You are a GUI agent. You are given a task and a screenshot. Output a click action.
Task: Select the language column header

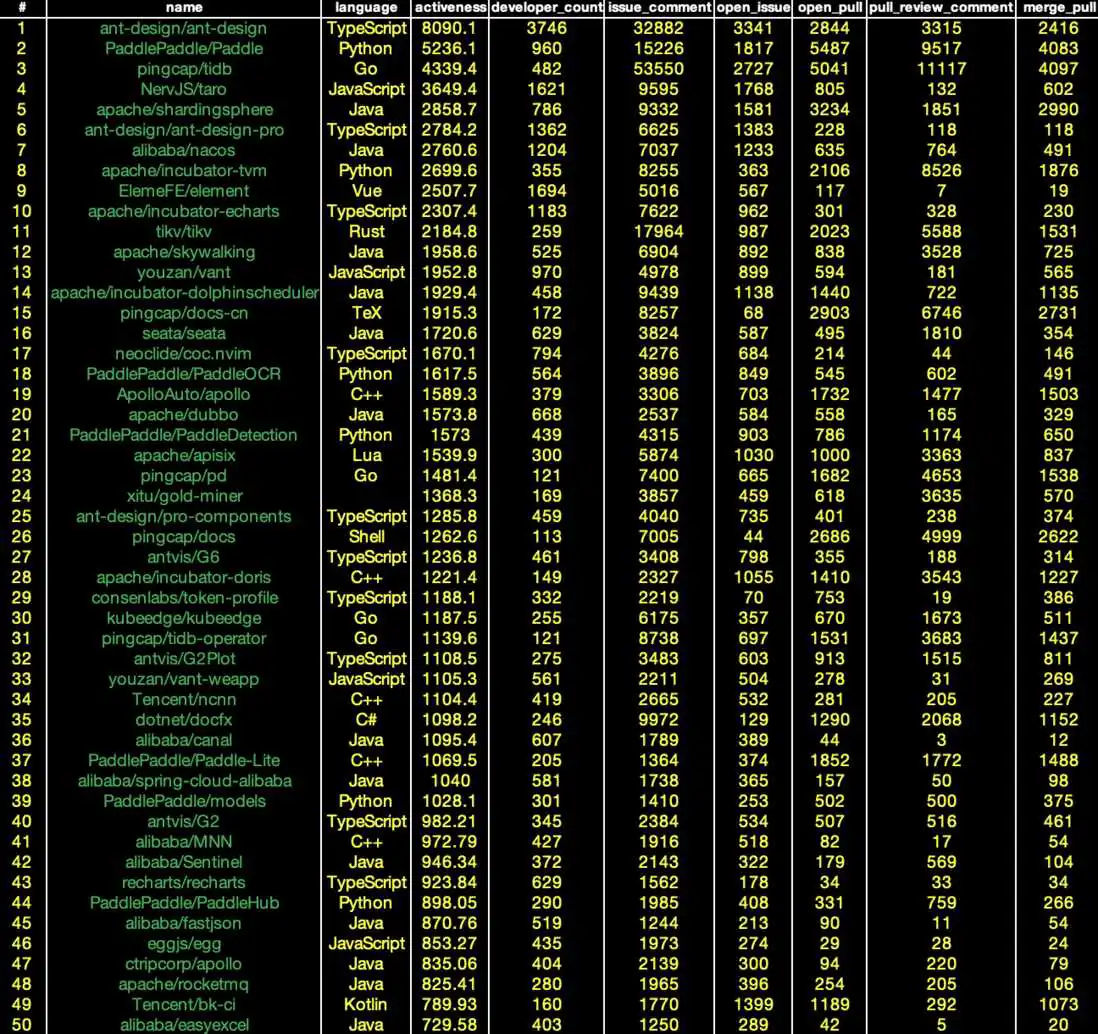click(x=366, y=8)
